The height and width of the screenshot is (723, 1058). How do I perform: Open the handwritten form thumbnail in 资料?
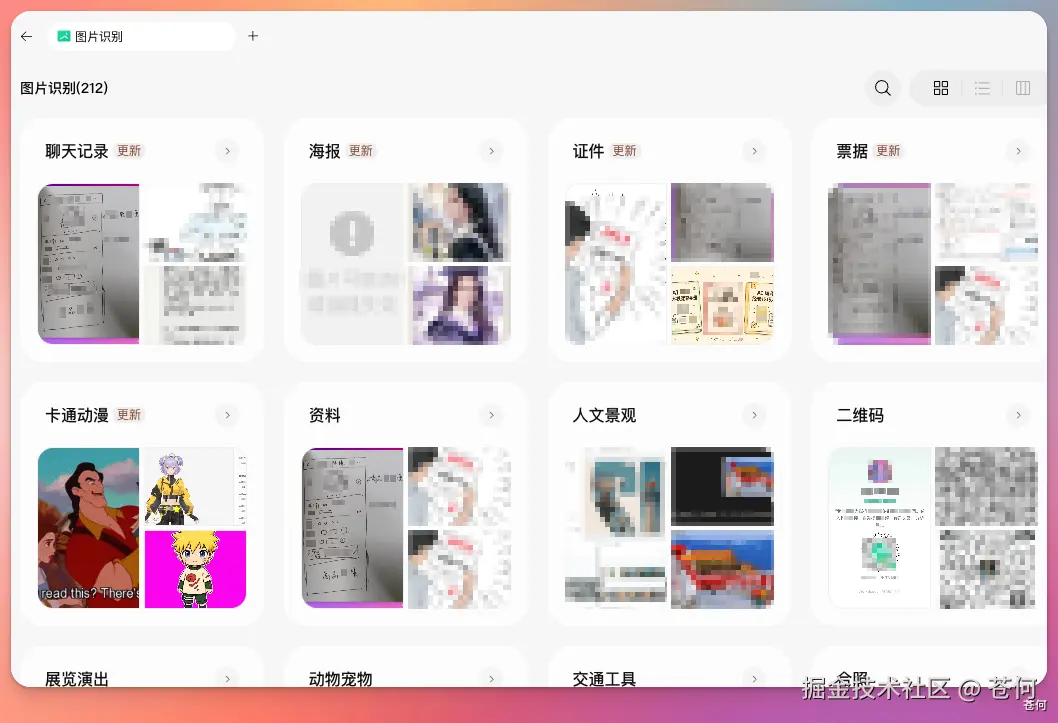click(x=352, y=527)
